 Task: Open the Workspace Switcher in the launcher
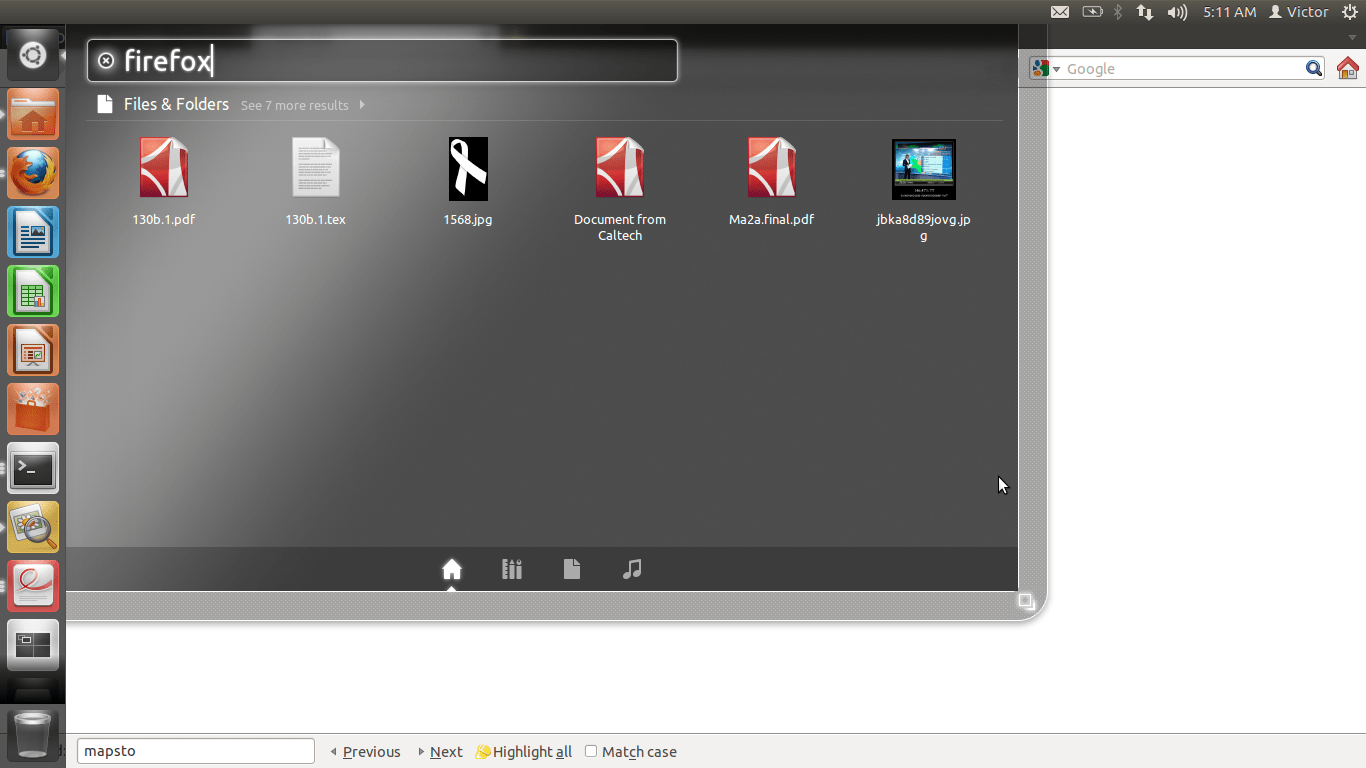33,646
